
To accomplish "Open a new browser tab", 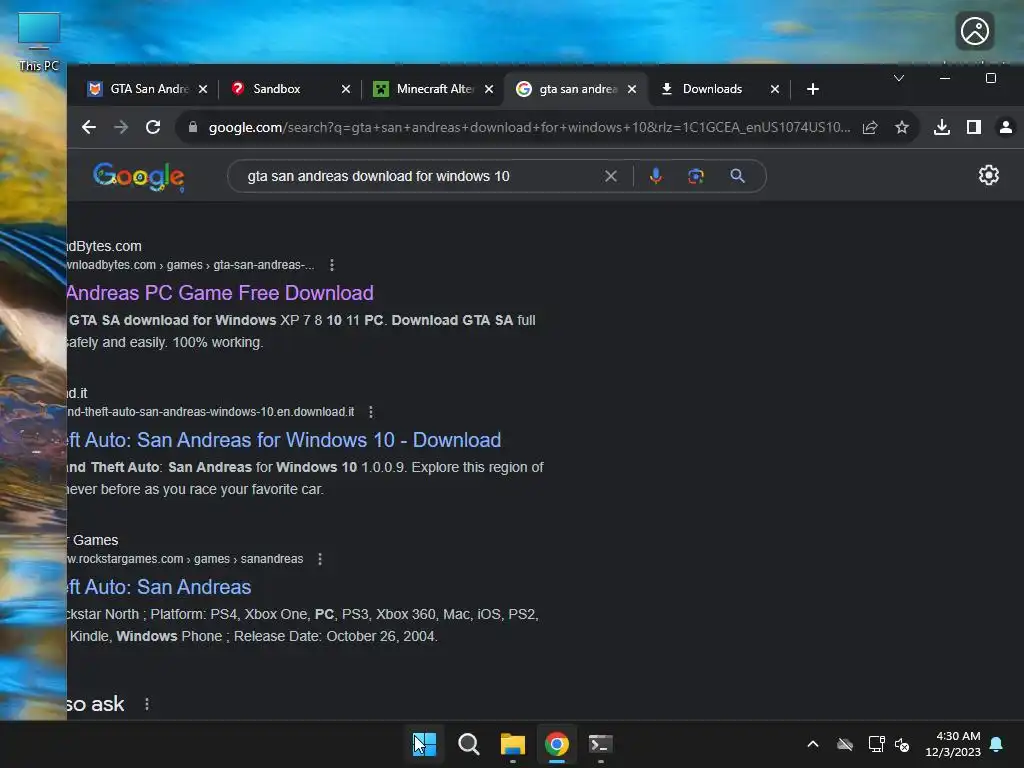I will (x=812, y=89).
